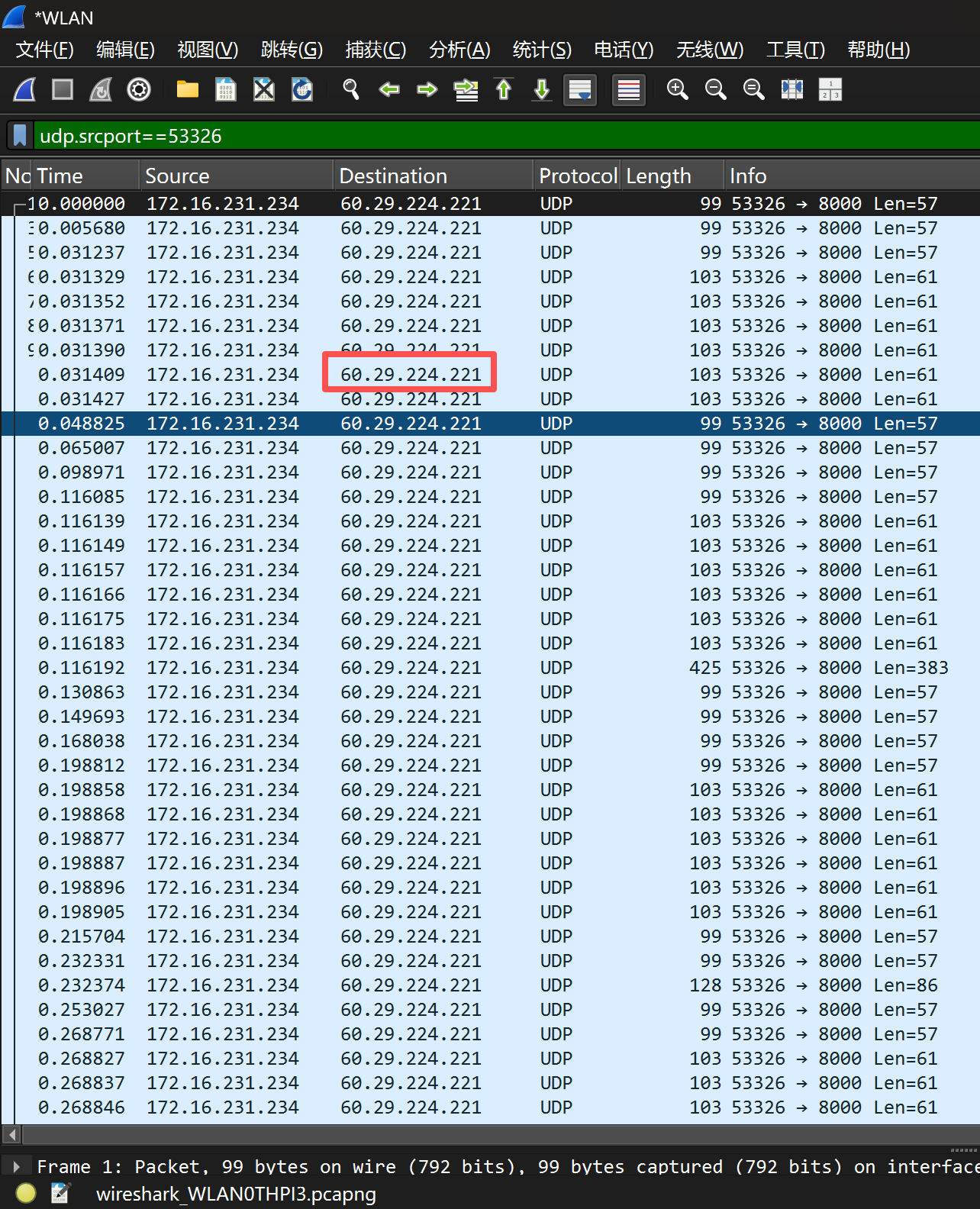The image size is (980, 1209).
Task: Sort by the Info column header
Action: coord(852,176)
